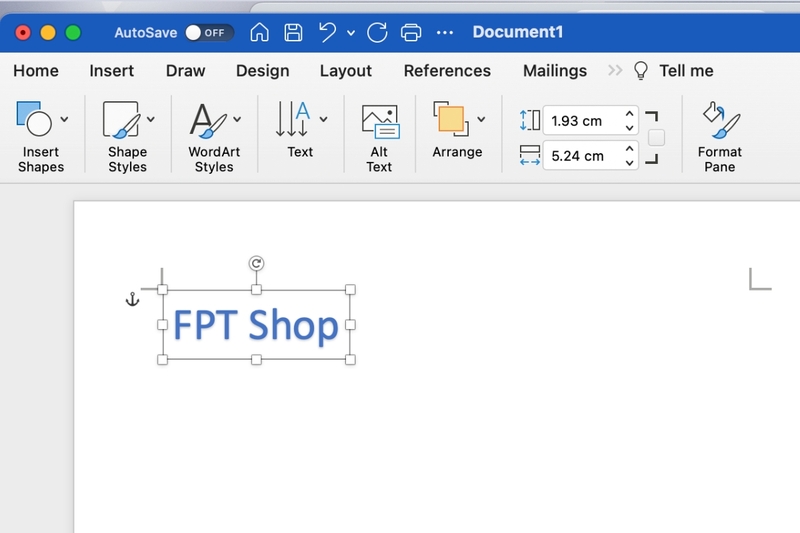Open the Alt Text tool

pyautogui.click(x=380, y=138)
